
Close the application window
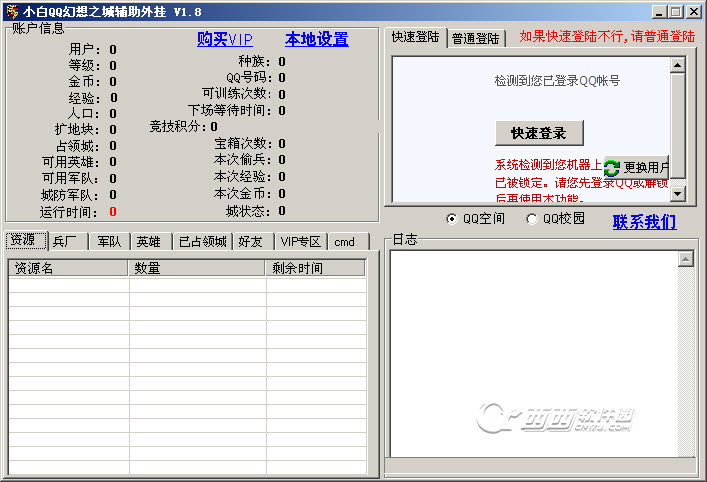click(693, 12)
